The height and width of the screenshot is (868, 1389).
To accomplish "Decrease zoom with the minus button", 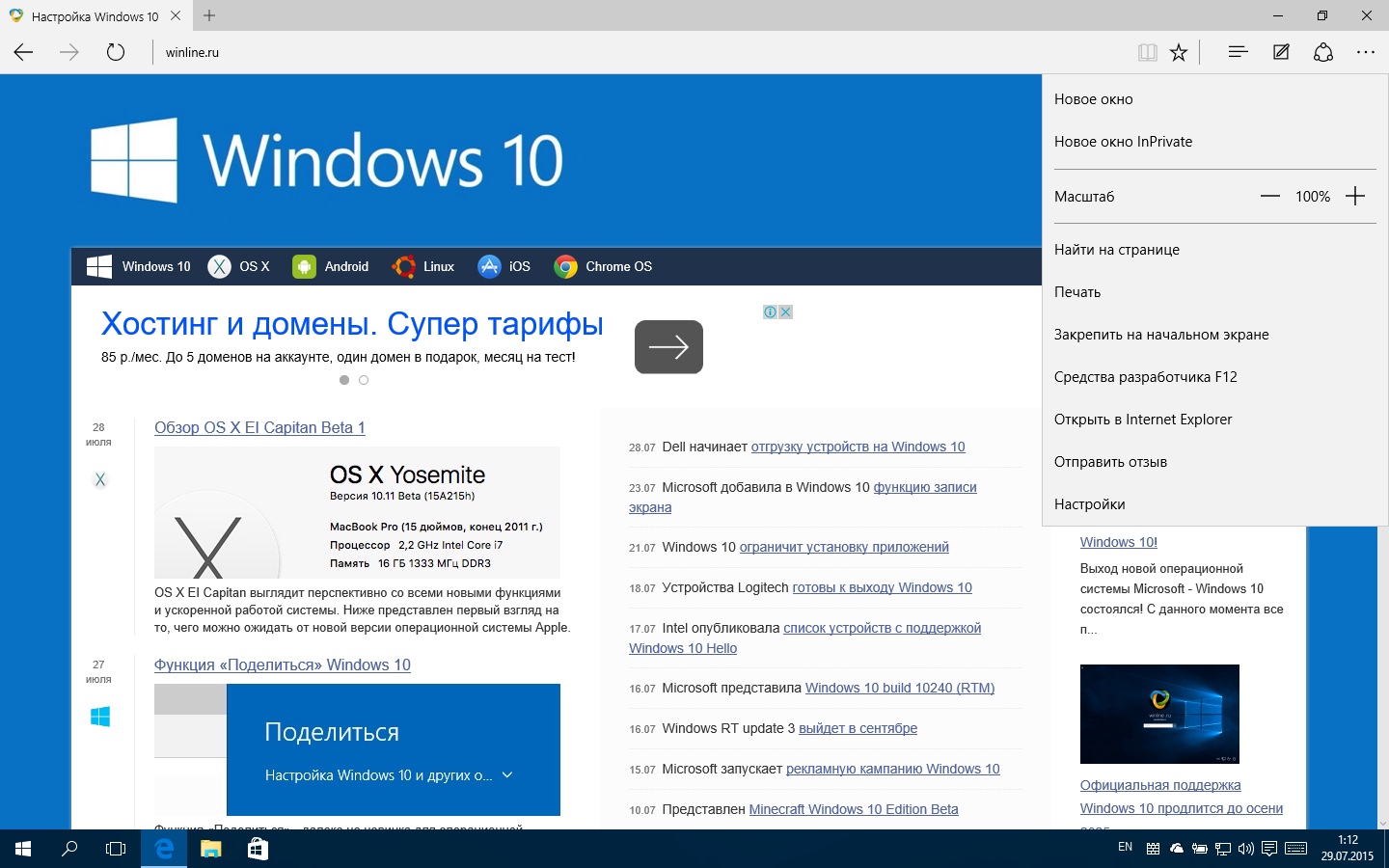I will coord(1270,196).
